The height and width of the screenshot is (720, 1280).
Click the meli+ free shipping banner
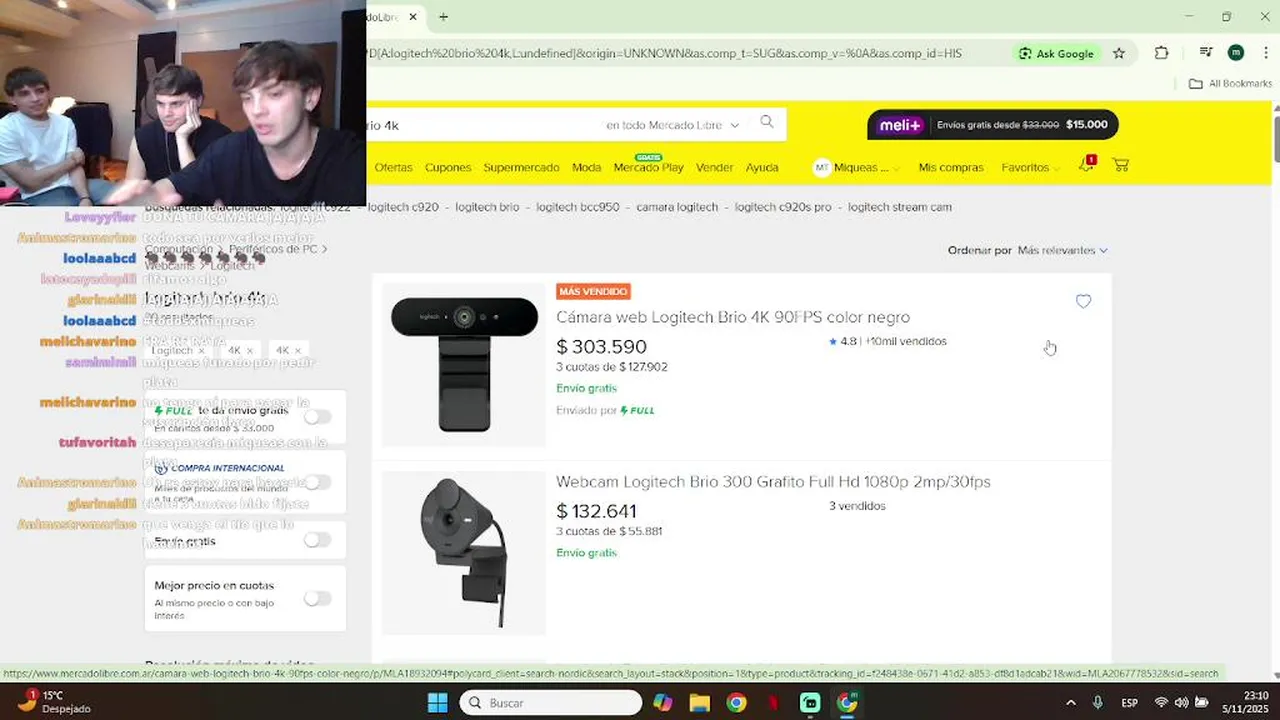[x=992, y=125]
